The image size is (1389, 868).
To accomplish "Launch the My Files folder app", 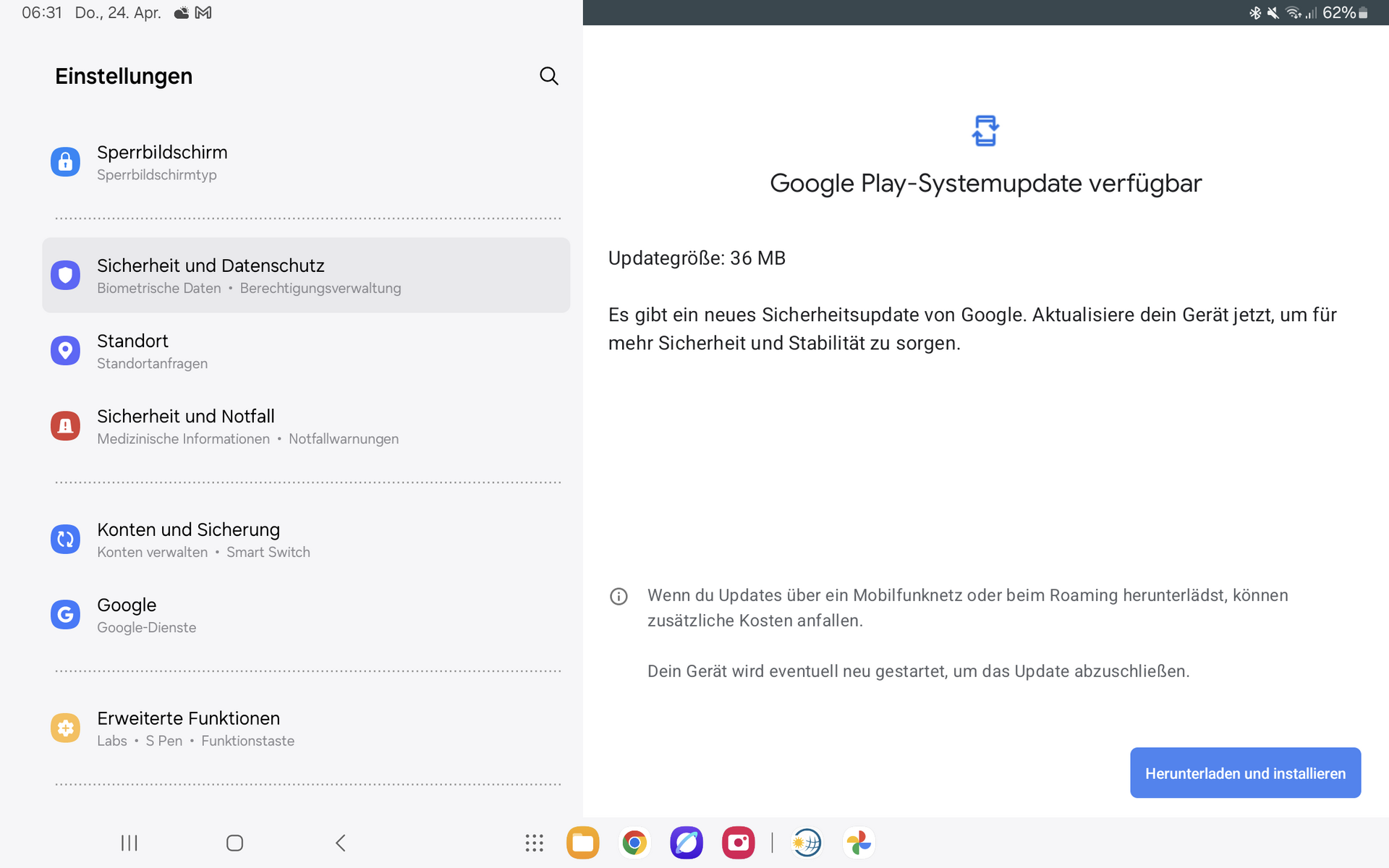I will click(x=582, y=843).
